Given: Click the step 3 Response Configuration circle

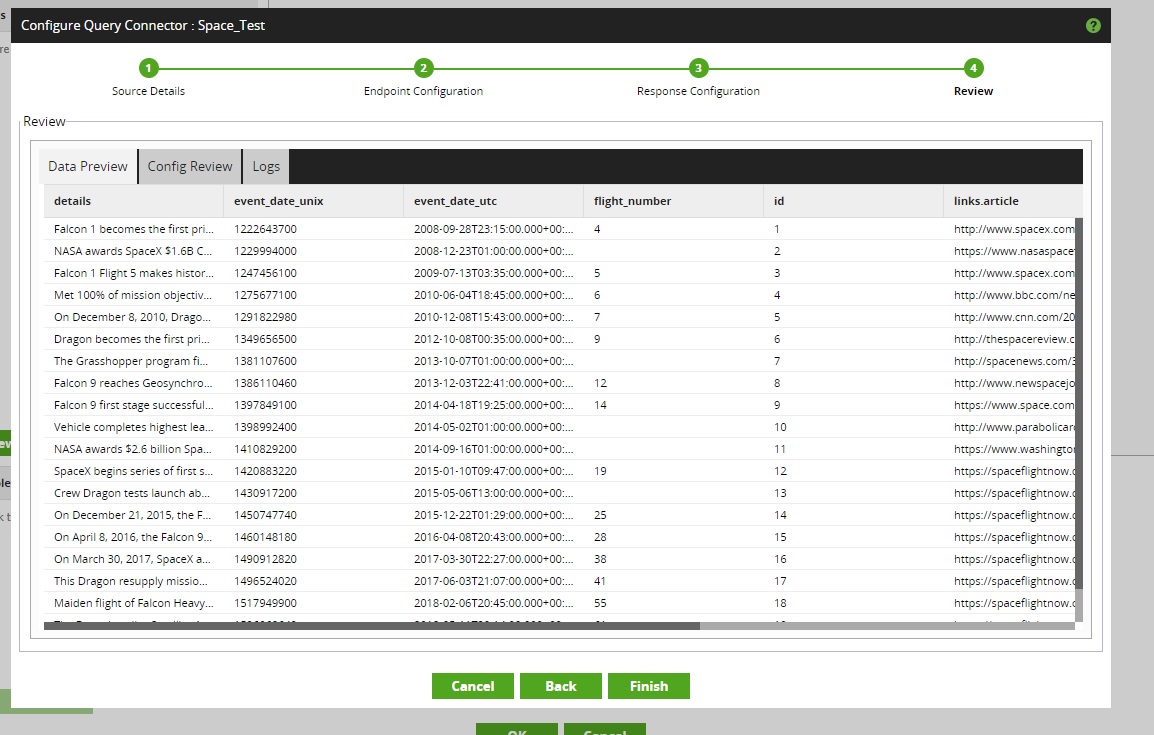Looking at the screenshot, I should 697,68.
